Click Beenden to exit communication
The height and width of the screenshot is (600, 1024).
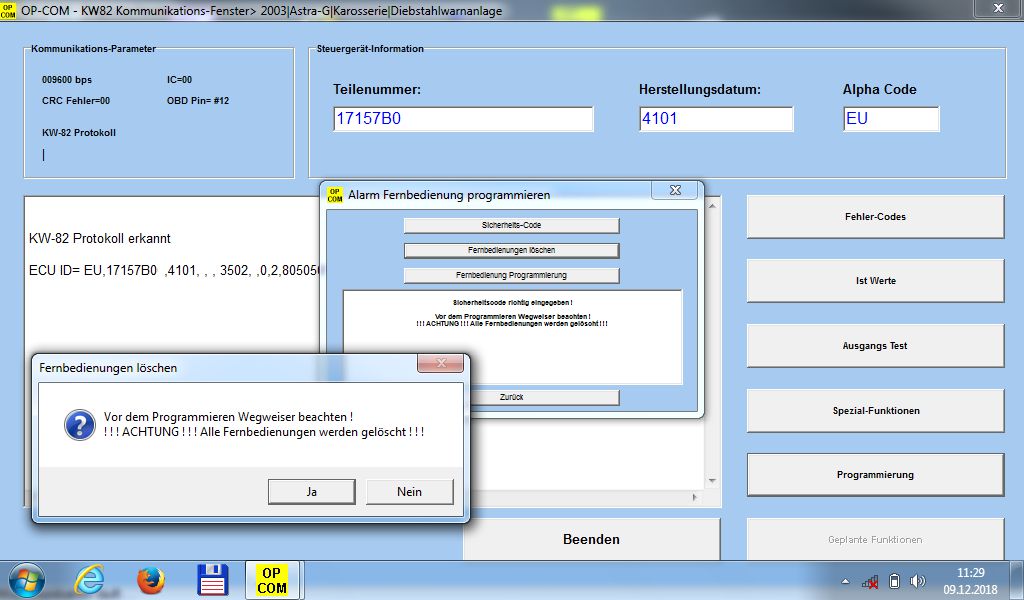pyautogui.click(x=592, y=539)
